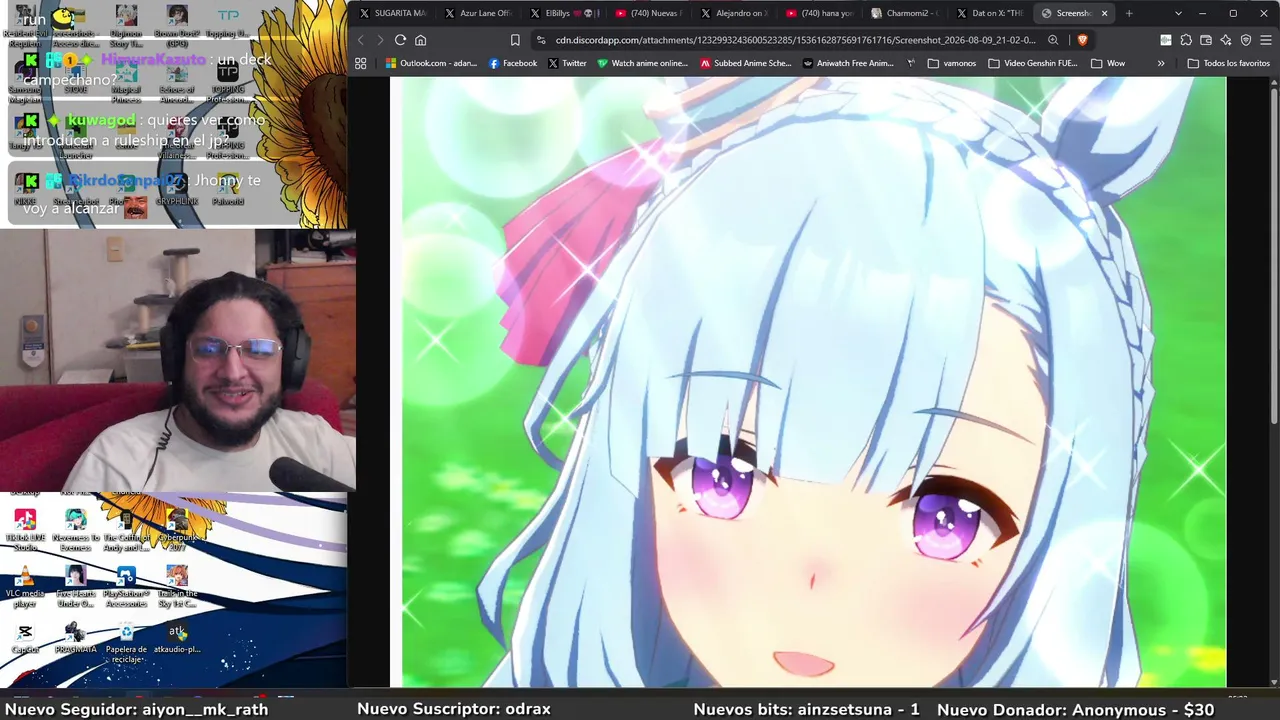The image size is (1280, 720).
Task: Open the Wow bookmarks folder
Action: 1108,63
